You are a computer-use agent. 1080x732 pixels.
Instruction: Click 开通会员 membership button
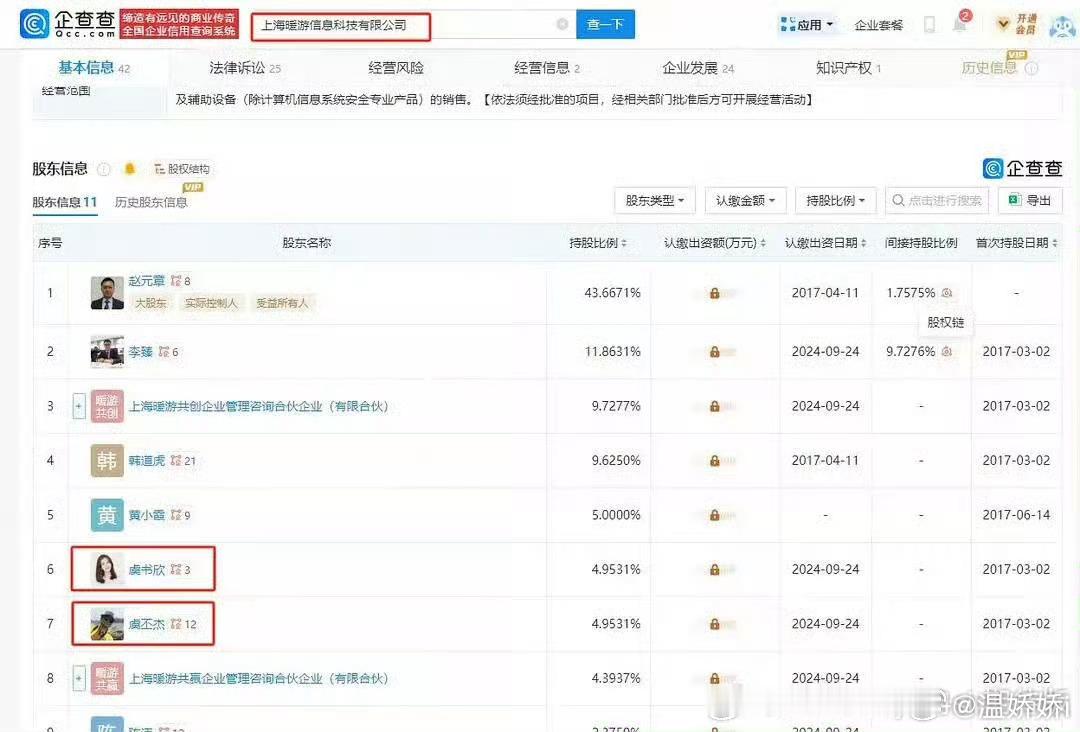[x=1018, y=24]
